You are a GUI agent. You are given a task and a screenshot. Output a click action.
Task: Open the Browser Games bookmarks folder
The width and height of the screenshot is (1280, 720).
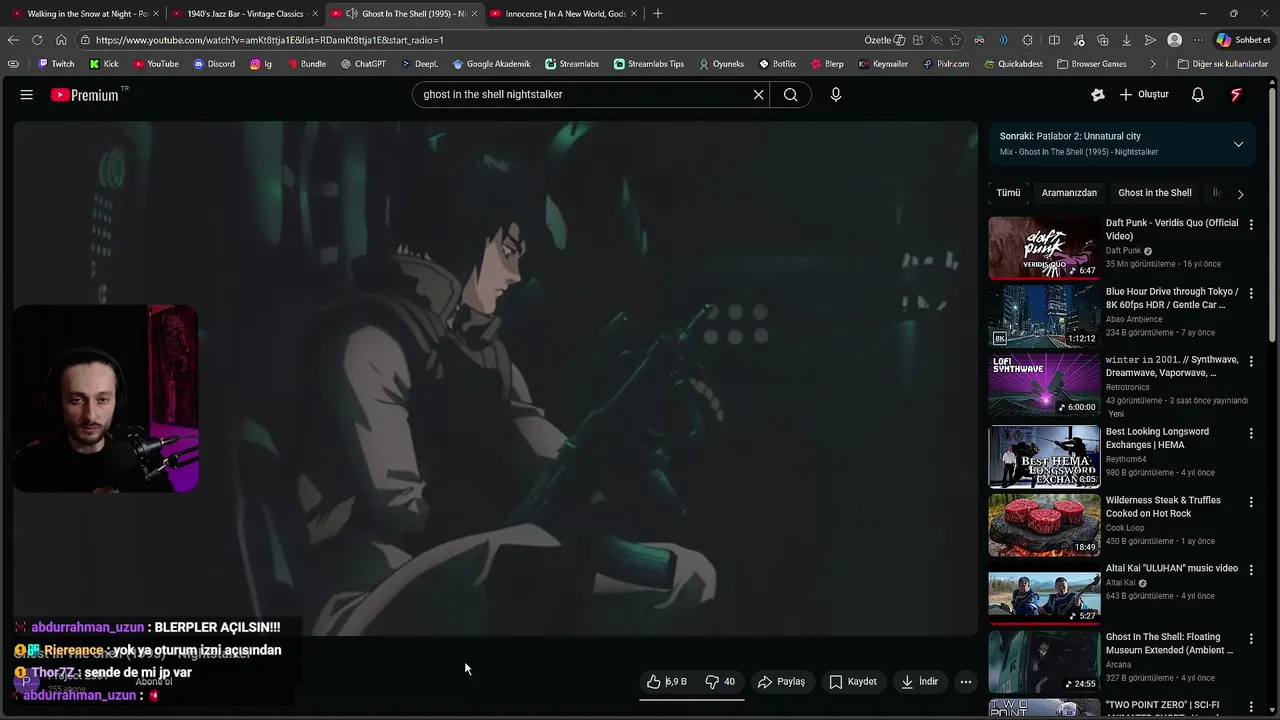tap(1091, 64)
